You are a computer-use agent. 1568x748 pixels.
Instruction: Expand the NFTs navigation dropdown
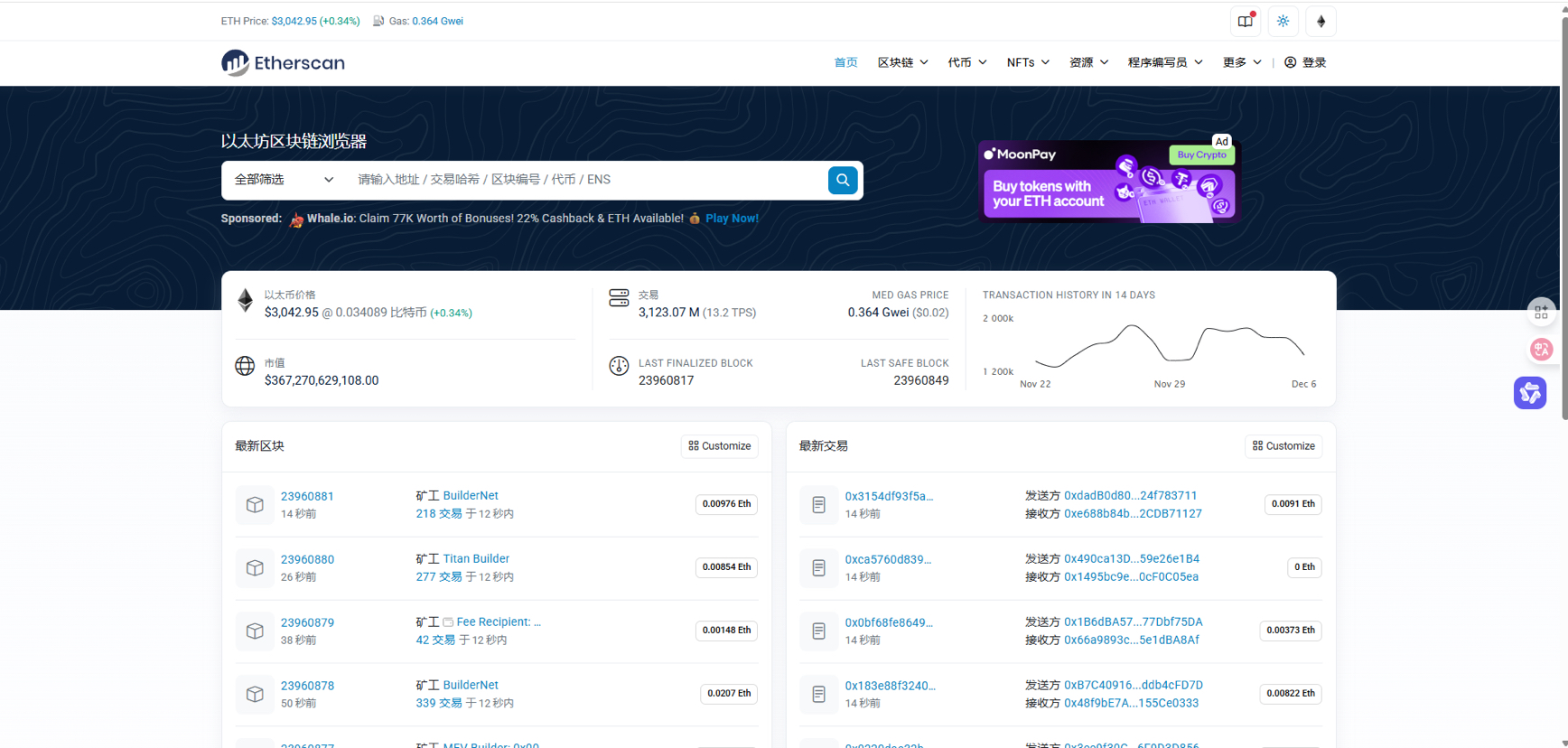[1028, 62]
